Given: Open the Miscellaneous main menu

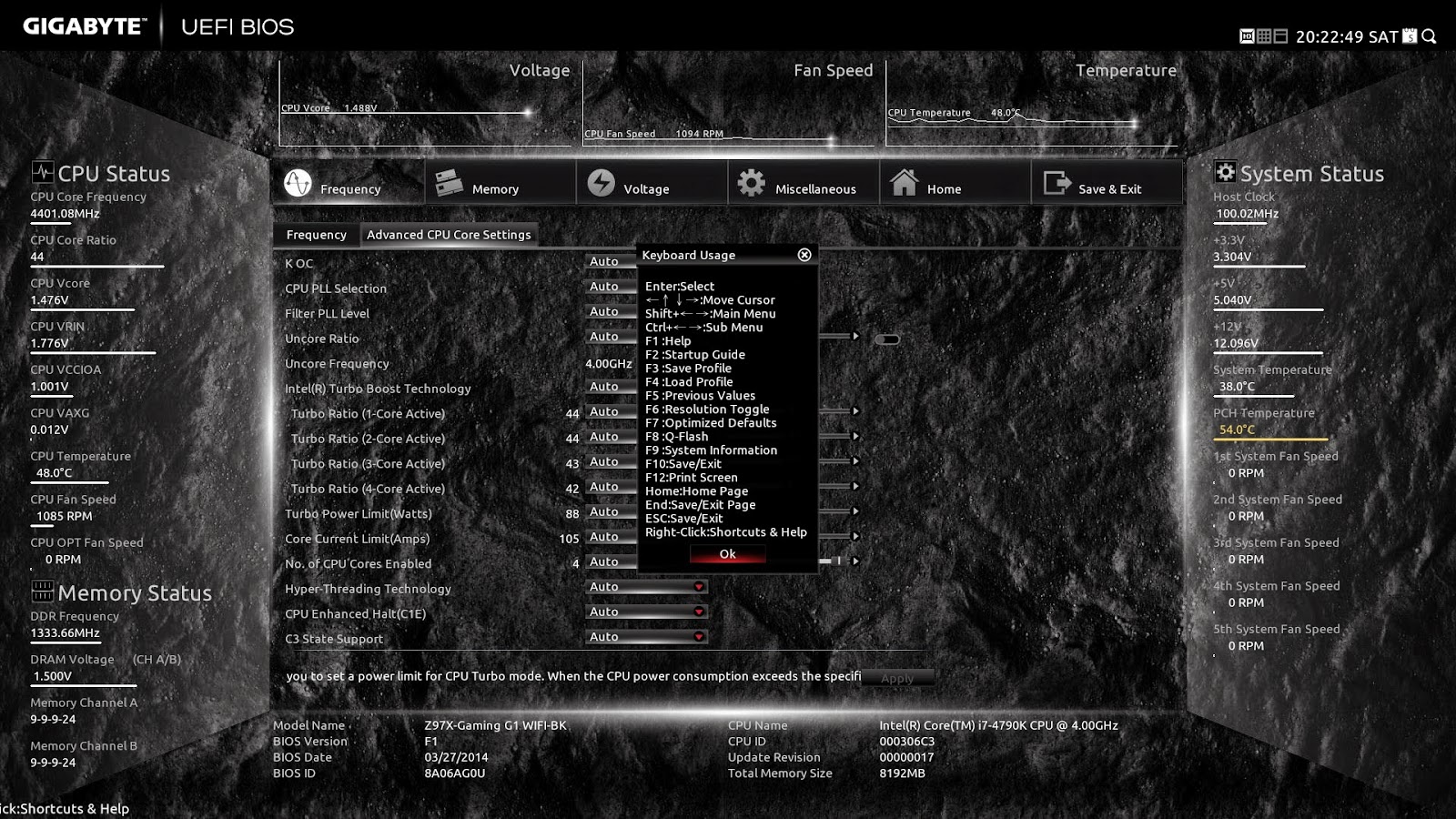Looking at the screenshot, I should 804,183.
